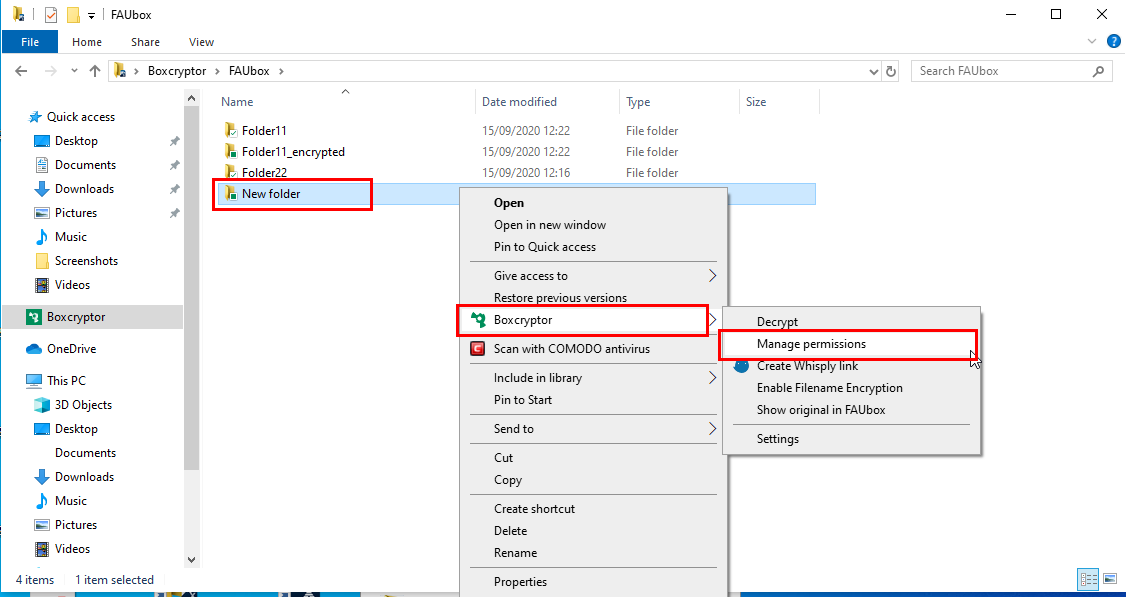Select Enable Filename Encryption
This screenshot has width=1126, height=597.
829,388
